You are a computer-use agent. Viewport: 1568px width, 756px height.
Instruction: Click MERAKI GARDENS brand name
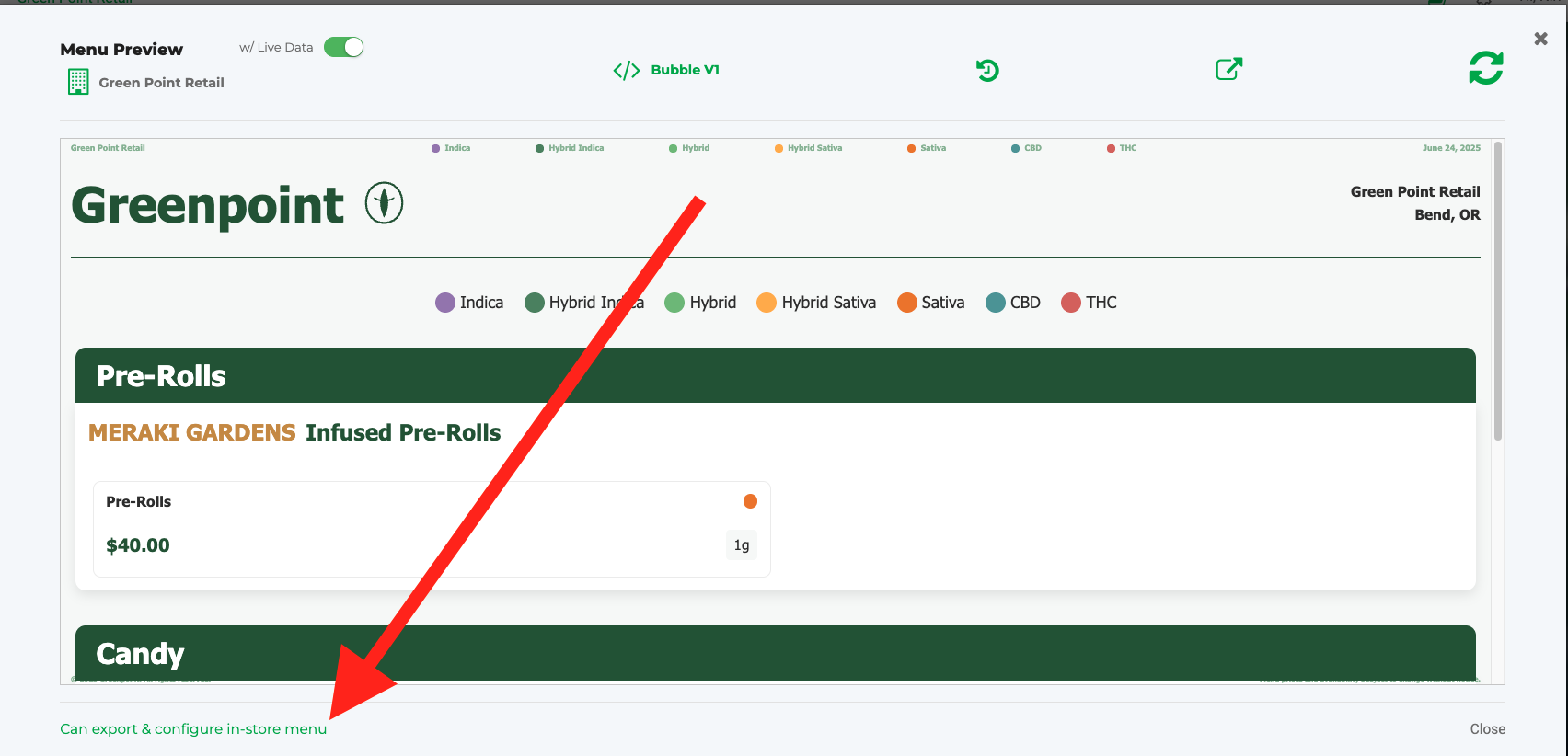[192, 432]
